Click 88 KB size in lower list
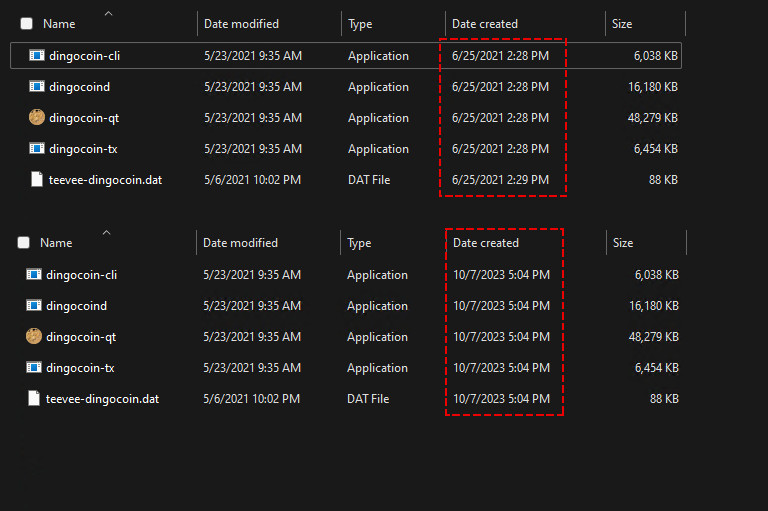768x511 pixels. click(664, 399)
